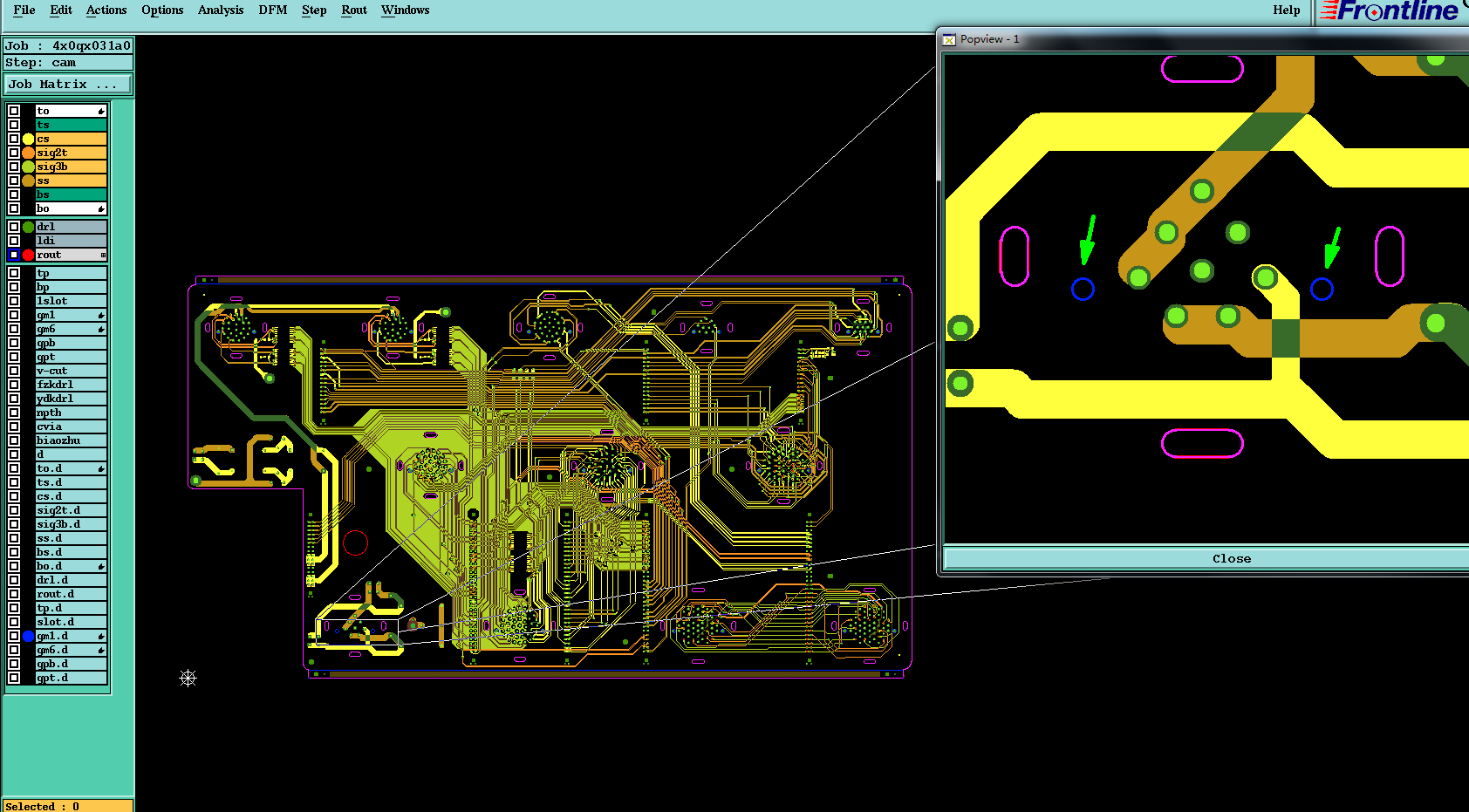Click the orange color dot of sig2t layer
The height and width of the screenshot is (812, 1469).
pos(28,153)
